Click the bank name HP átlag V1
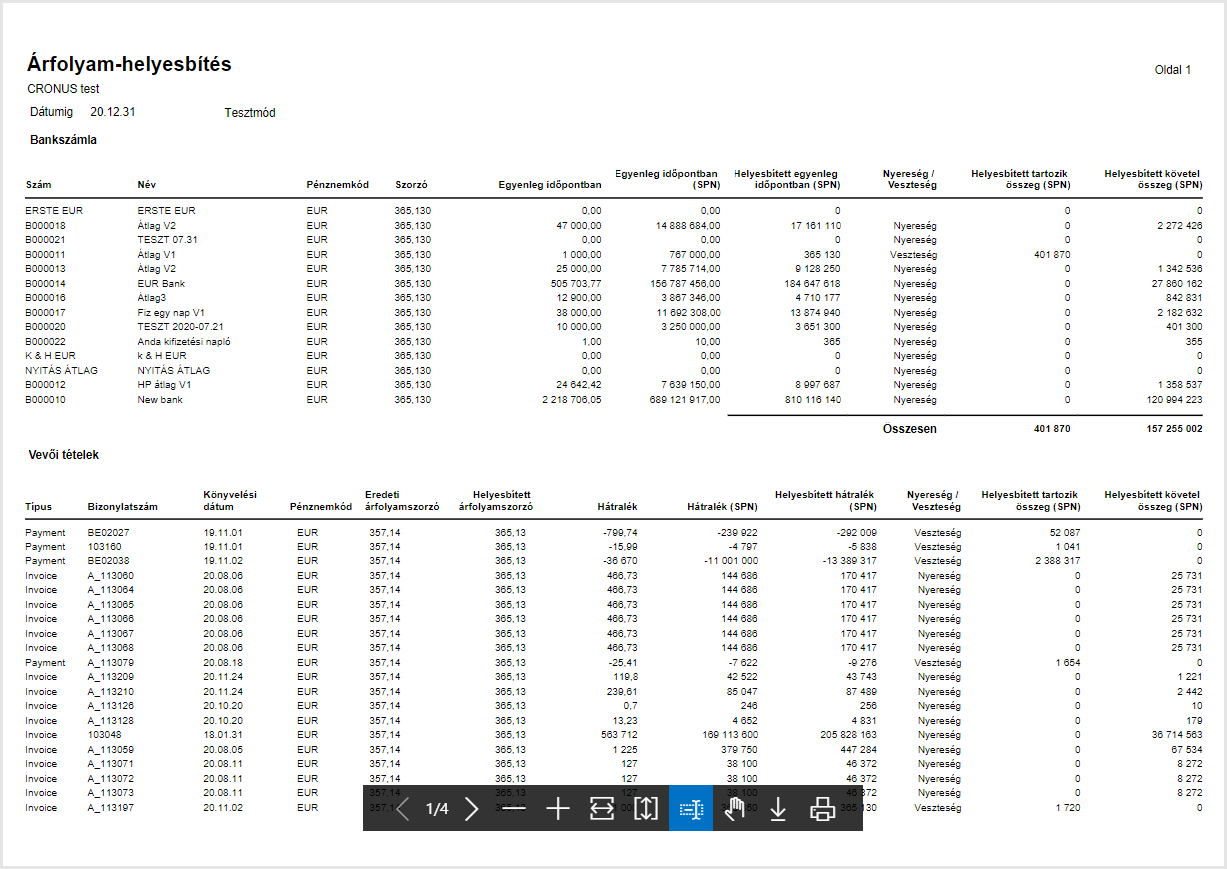 (164, 385)
